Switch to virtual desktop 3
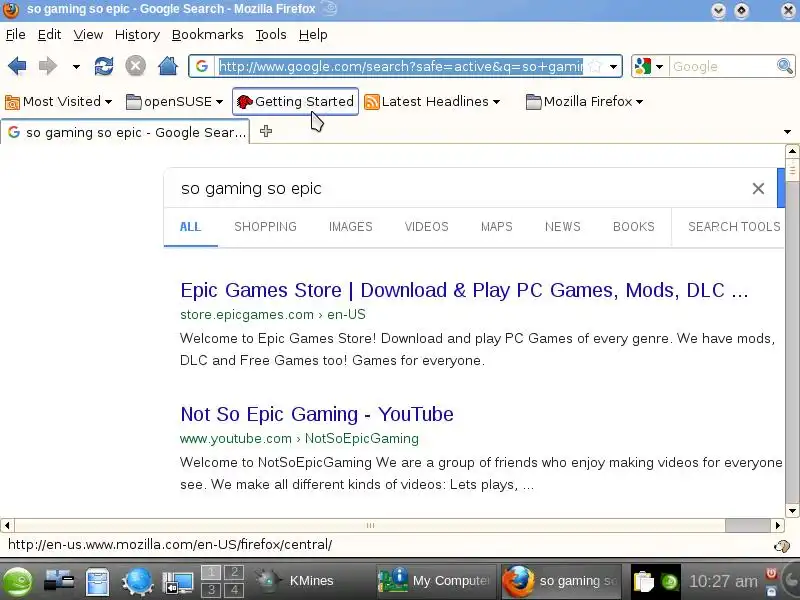Viewport: 800px width, 600px height. tap(211, 590)
